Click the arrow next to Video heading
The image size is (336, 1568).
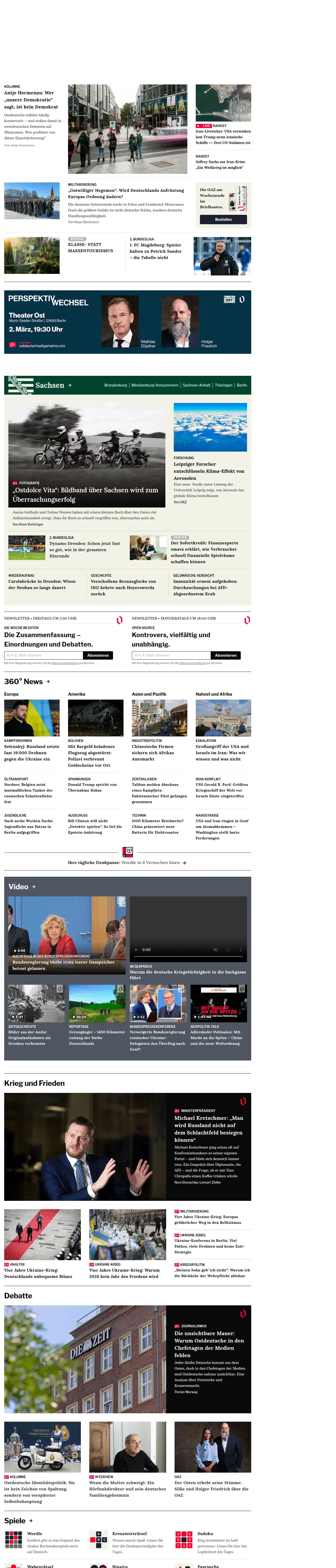click(x=33, y=887)
